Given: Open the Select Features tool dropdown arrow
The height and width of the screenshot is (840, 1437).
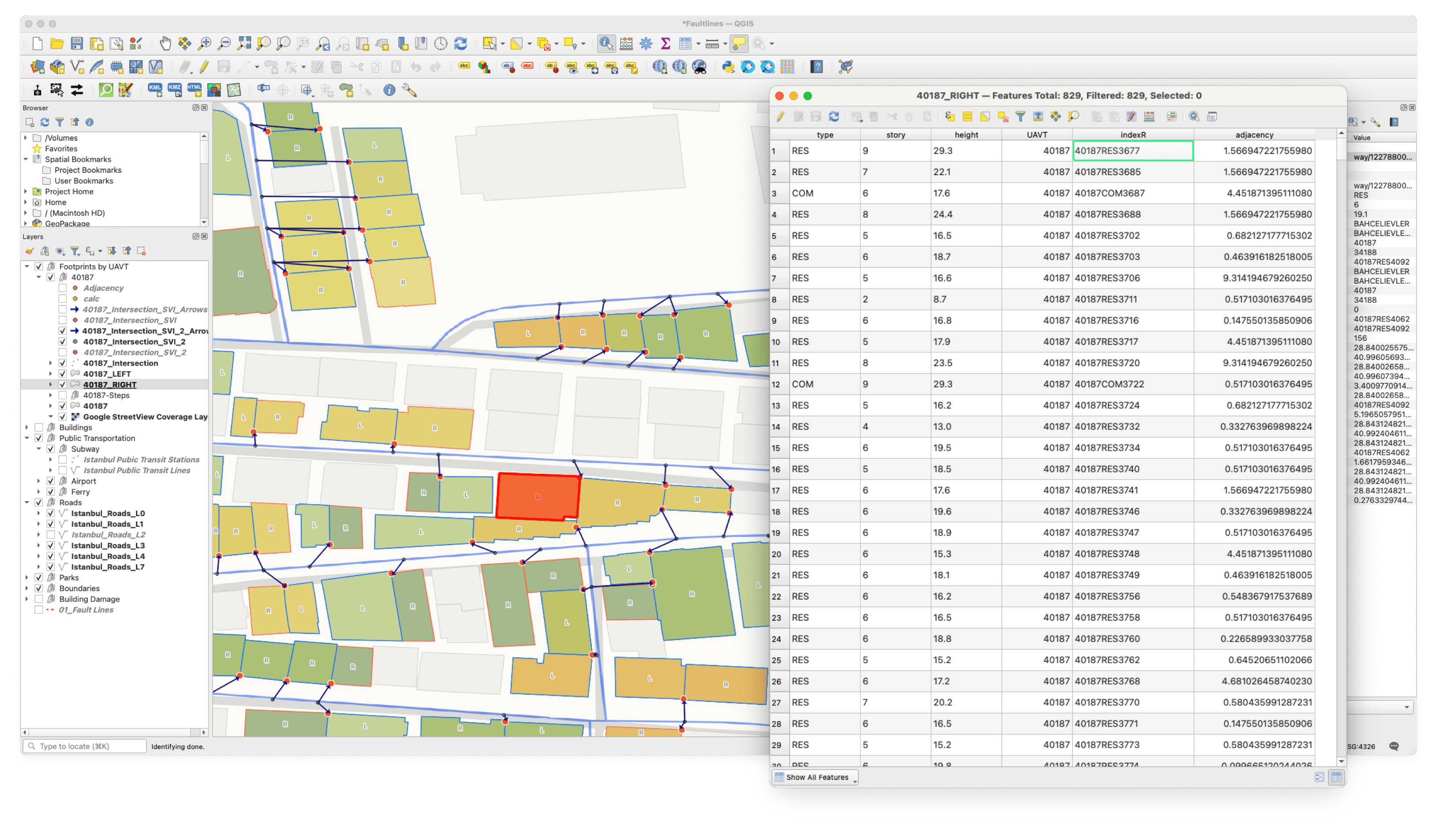Looking at the screenshot, I should coord(502,44).
